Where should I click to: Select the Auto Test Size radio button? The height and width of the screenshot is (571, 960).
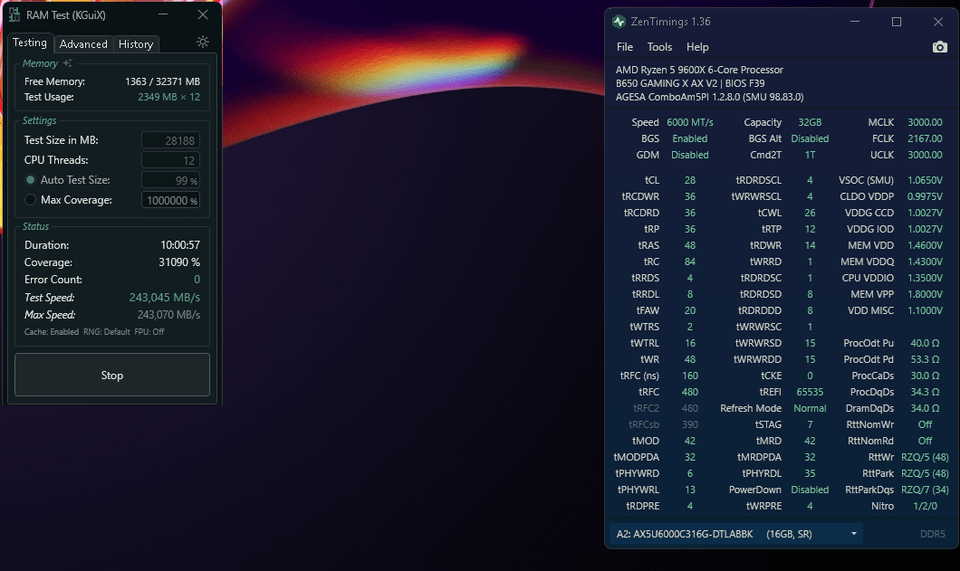point(30,180)
